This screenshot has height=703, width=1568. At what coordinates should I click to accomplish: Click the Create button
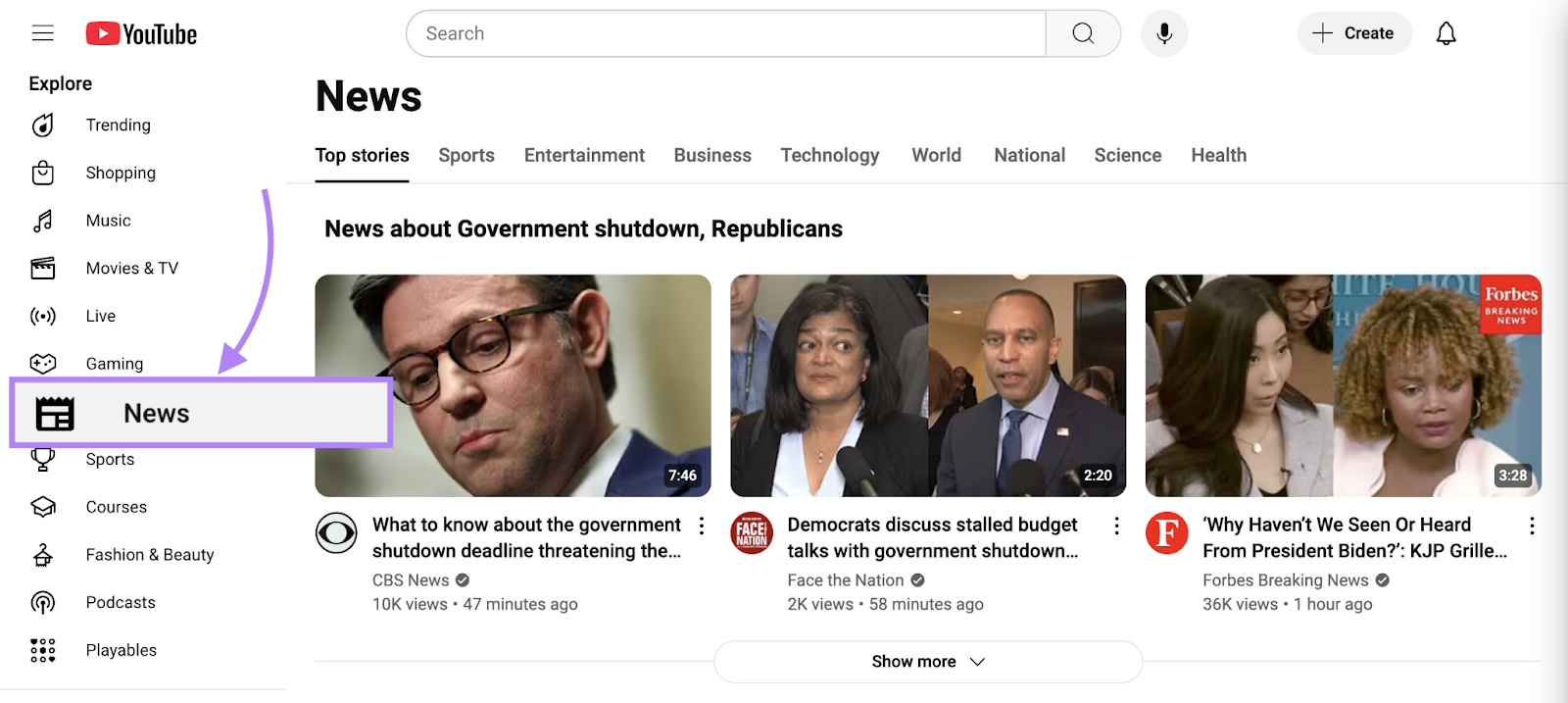pos(1353,33)
